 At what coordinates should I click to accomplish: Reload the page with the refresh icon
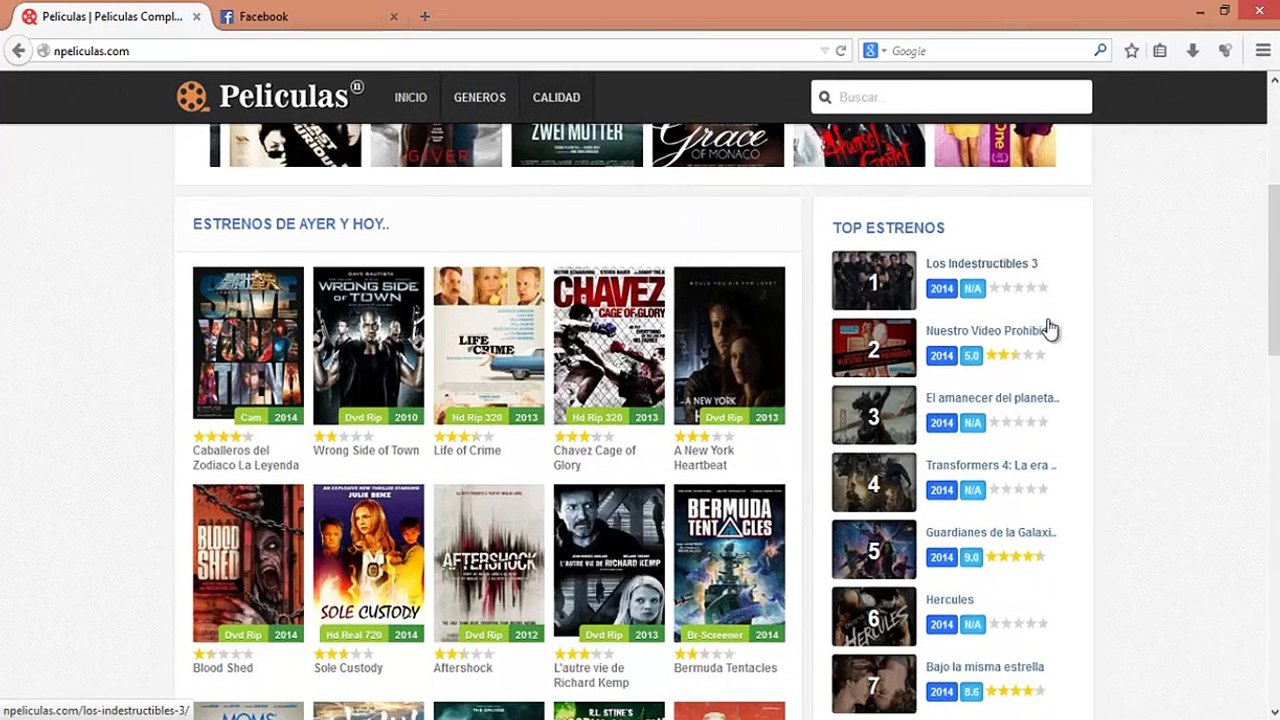pyautogui.click(x=841, y=51)
